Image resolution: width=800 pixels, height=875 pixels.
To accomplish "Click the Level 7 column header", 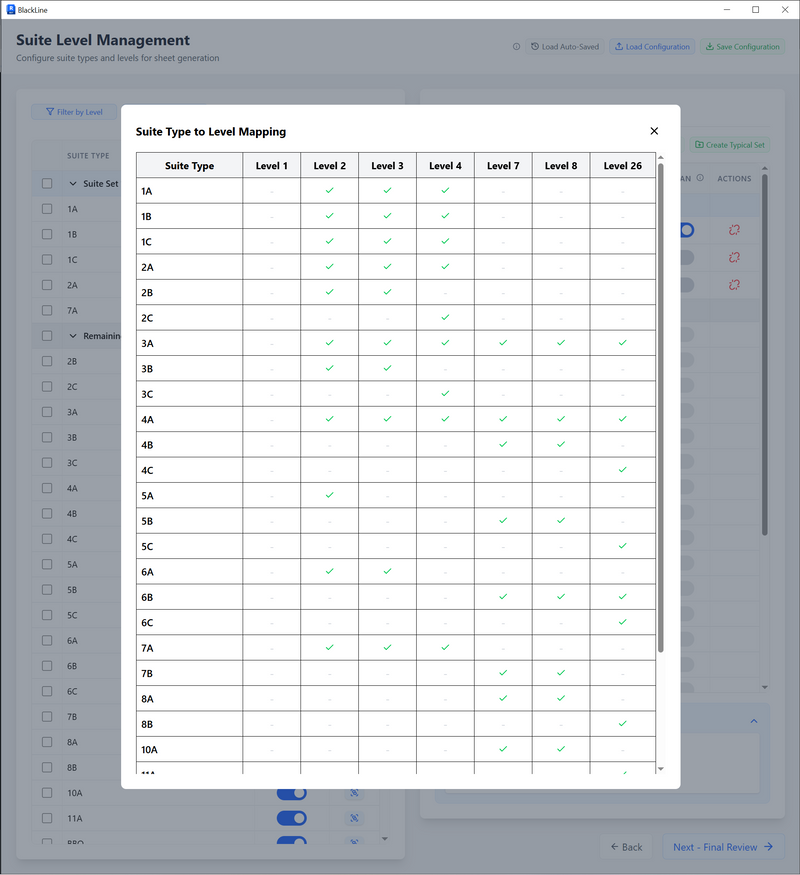I will click(x=503, y=166).
